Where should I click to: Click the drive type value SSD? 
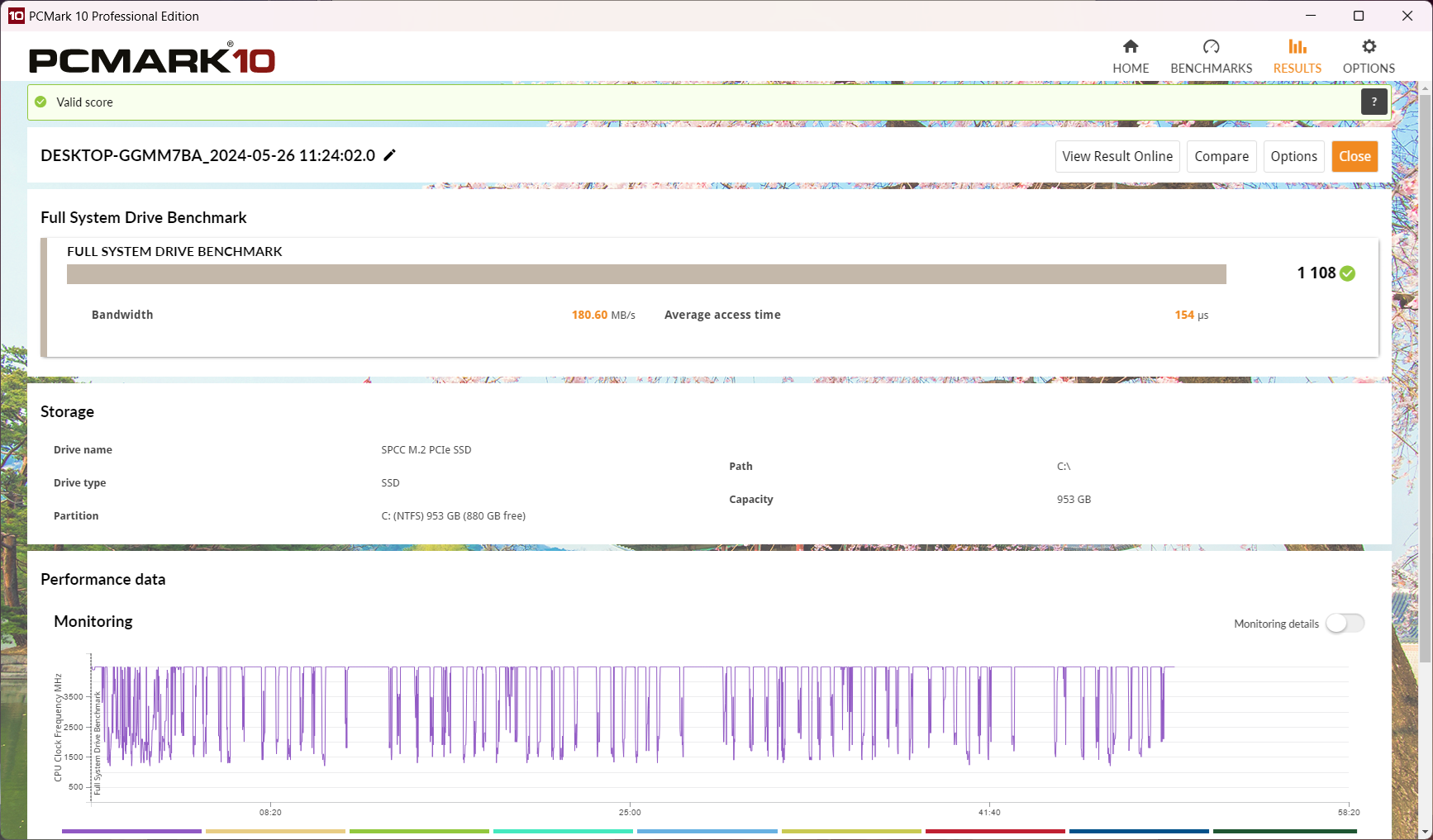pos(390,483)
